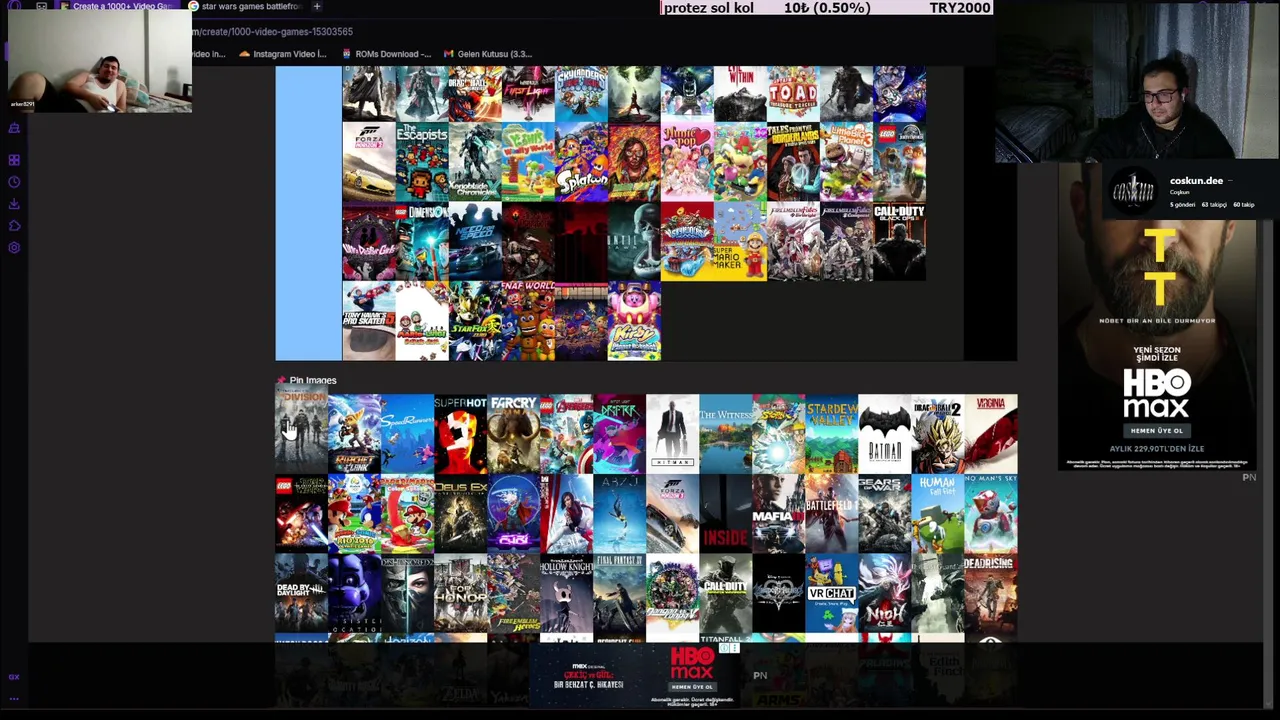The image size is (1280, 720).
Task: Select Yoshi's Woolly World cover in tier row
Action: coord(527,162)
